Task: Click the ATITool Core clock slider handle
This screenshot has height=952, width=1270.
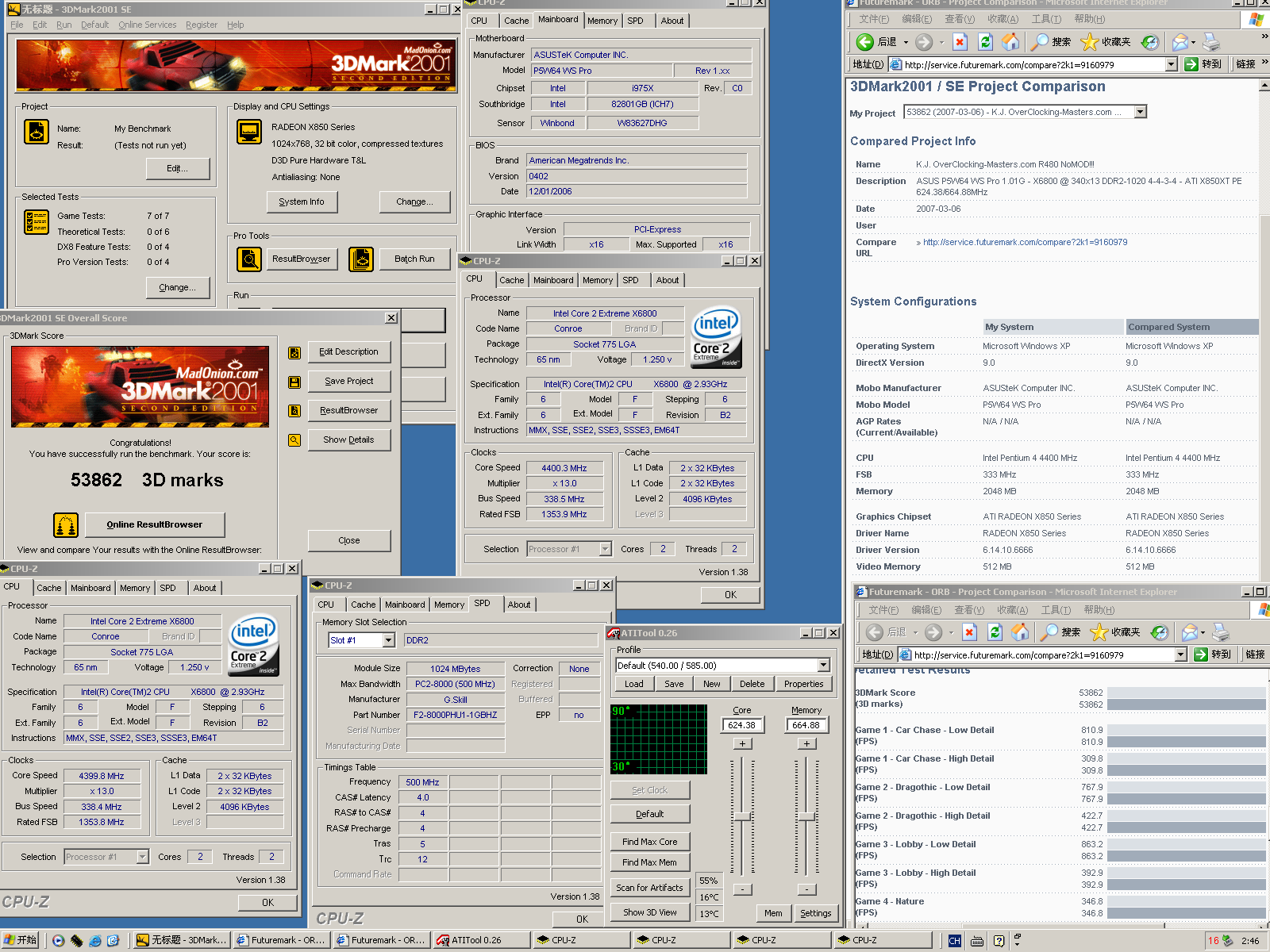Action: tap(743, 816)
